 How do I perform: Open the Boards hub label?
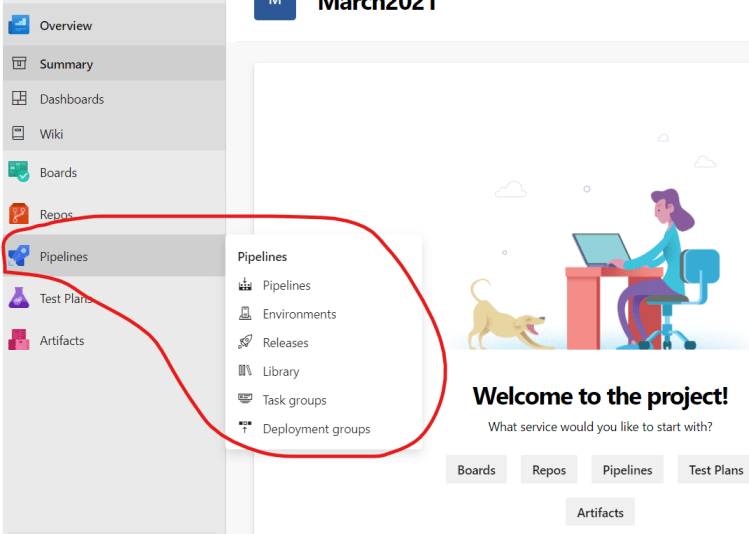click(58, 172)
